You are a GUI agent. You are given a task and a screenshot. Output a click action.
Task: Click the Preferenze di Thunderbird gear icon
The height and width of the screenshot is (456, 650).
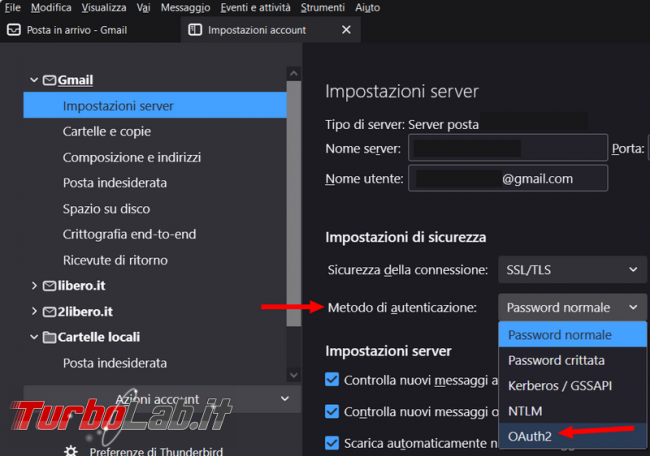click(71, 451)
